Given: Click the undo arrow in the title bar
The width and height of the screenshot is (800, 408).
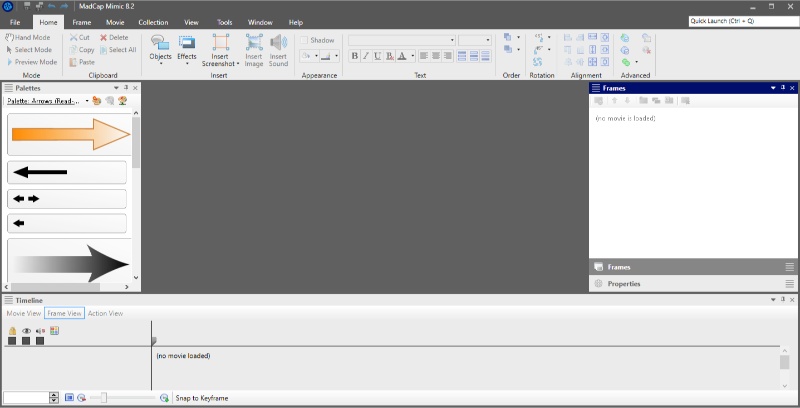Looking at the screenshot, I should (x=52, y=7).
